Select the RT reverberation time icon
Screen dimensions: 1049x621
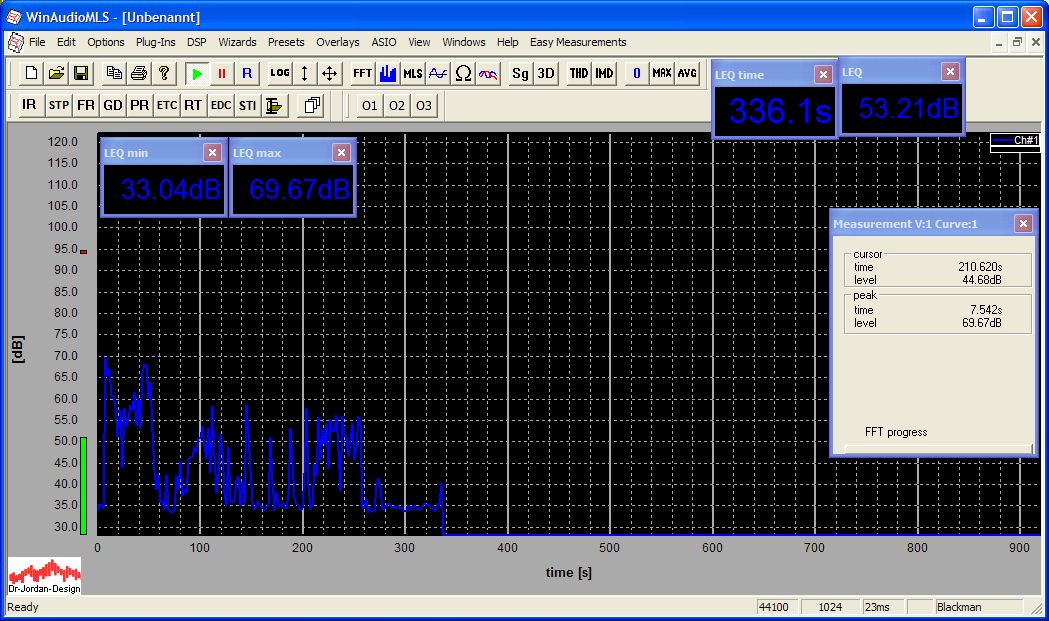pyautogui.click(x=193, y=105)
